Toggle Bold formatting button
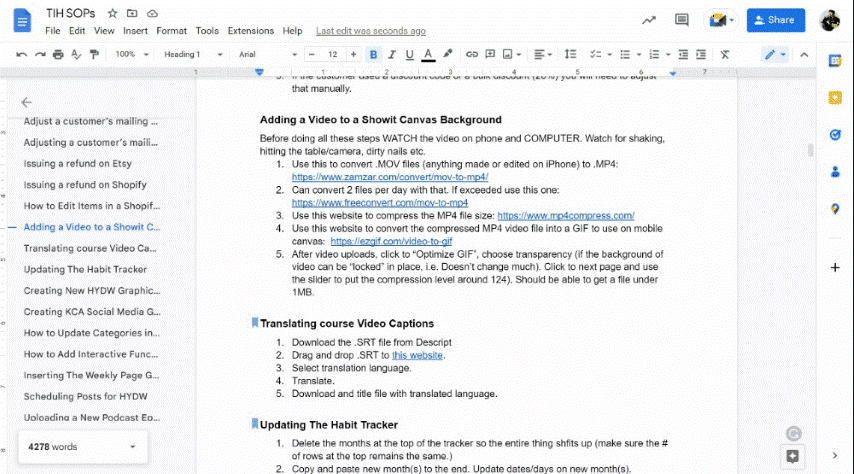This screenshot has height=474, width=854. 374,54
